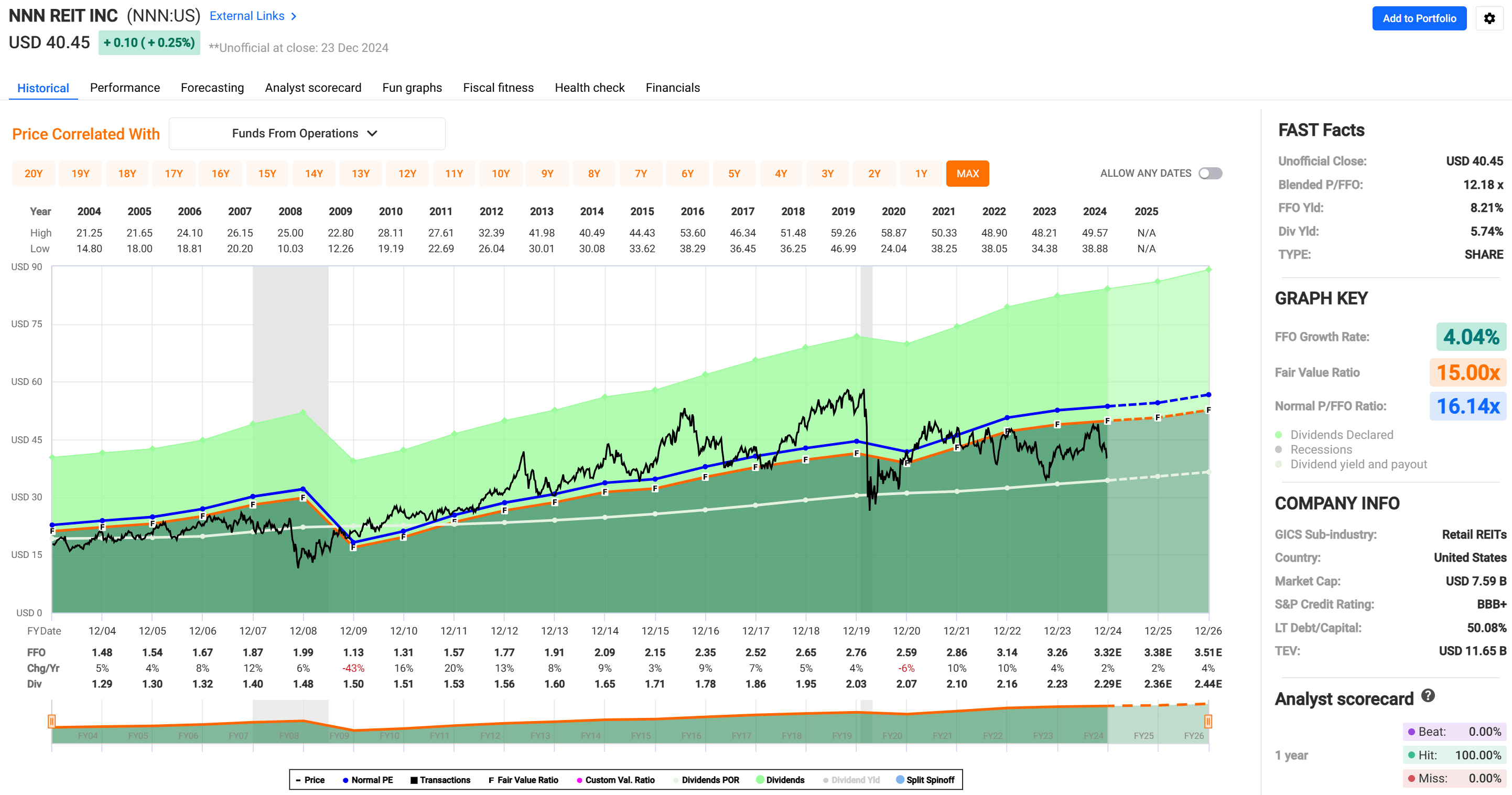This screenshot has height=795, width=1512.
Task: Expand the External Links chevron
Action: tap(294, 16)
